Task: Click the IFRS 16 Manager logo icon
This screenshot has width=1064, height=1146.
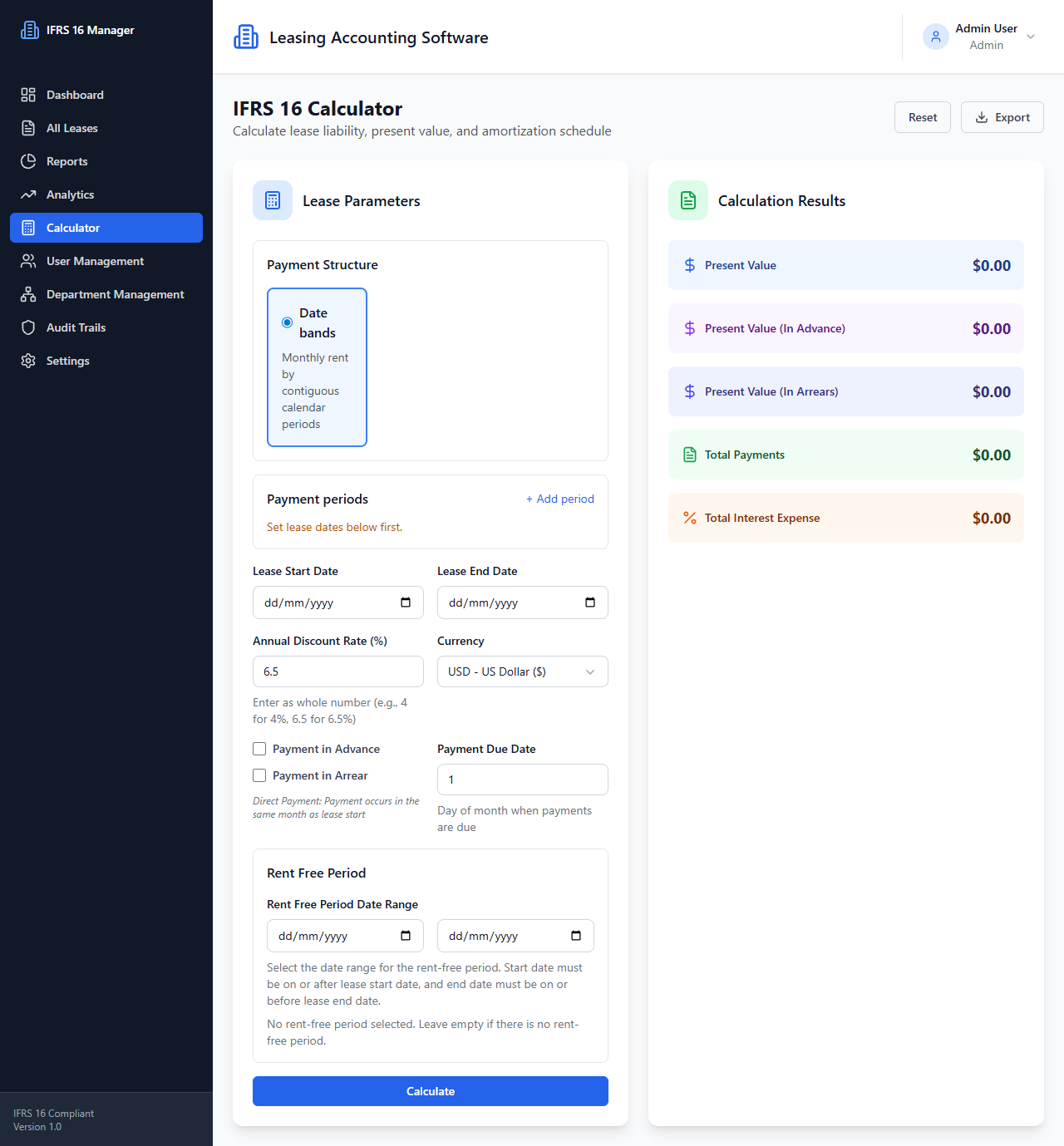Action: [30, 30]
